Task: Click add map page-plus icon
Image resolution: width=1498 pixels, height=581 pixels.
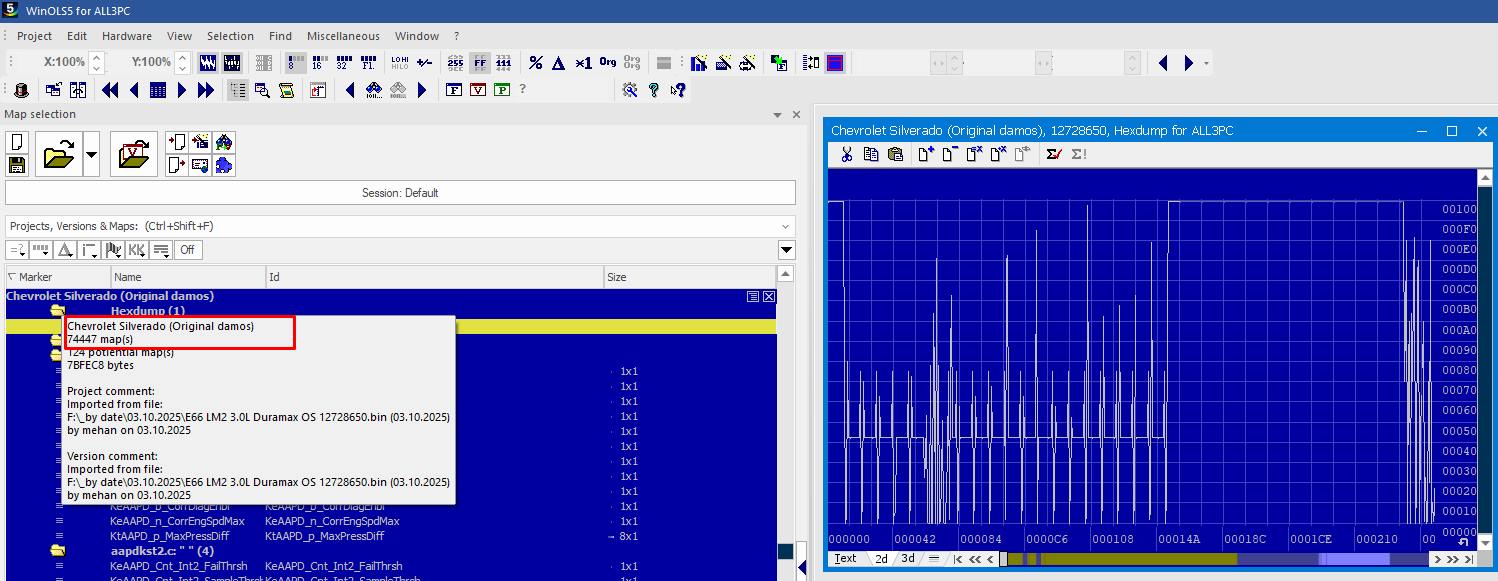Action: [x=926, y=154]
